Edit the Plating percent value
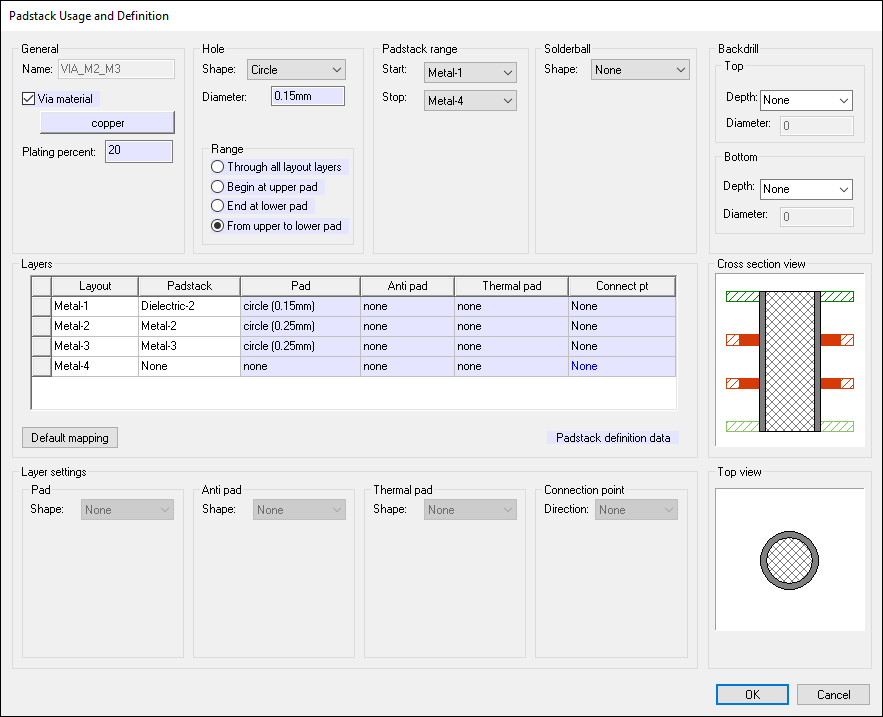Screen dimensions: 883x717 click(138, 150)
